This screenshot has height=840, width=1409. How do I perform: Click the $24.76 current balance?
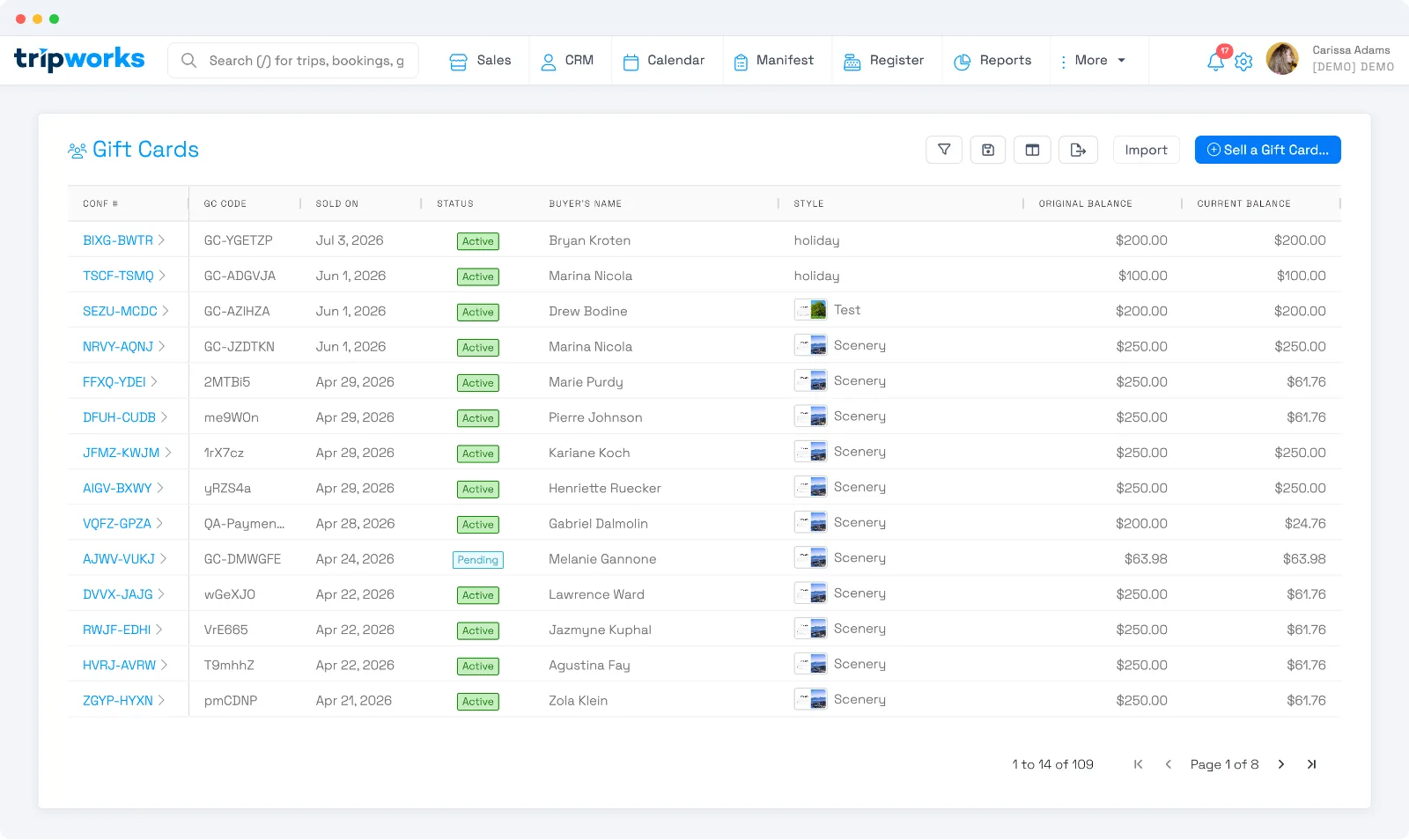pos(1305,523)
